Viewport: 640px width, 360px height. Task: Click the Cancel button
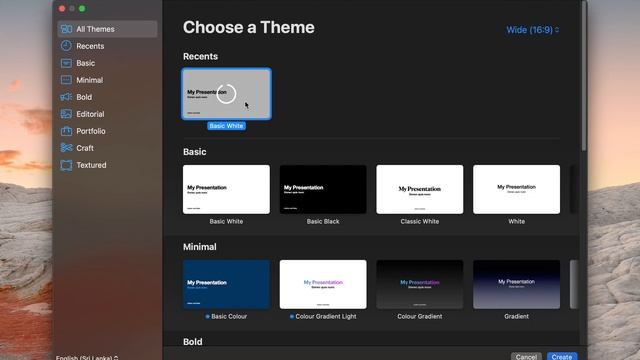click(x=526, y=357)
